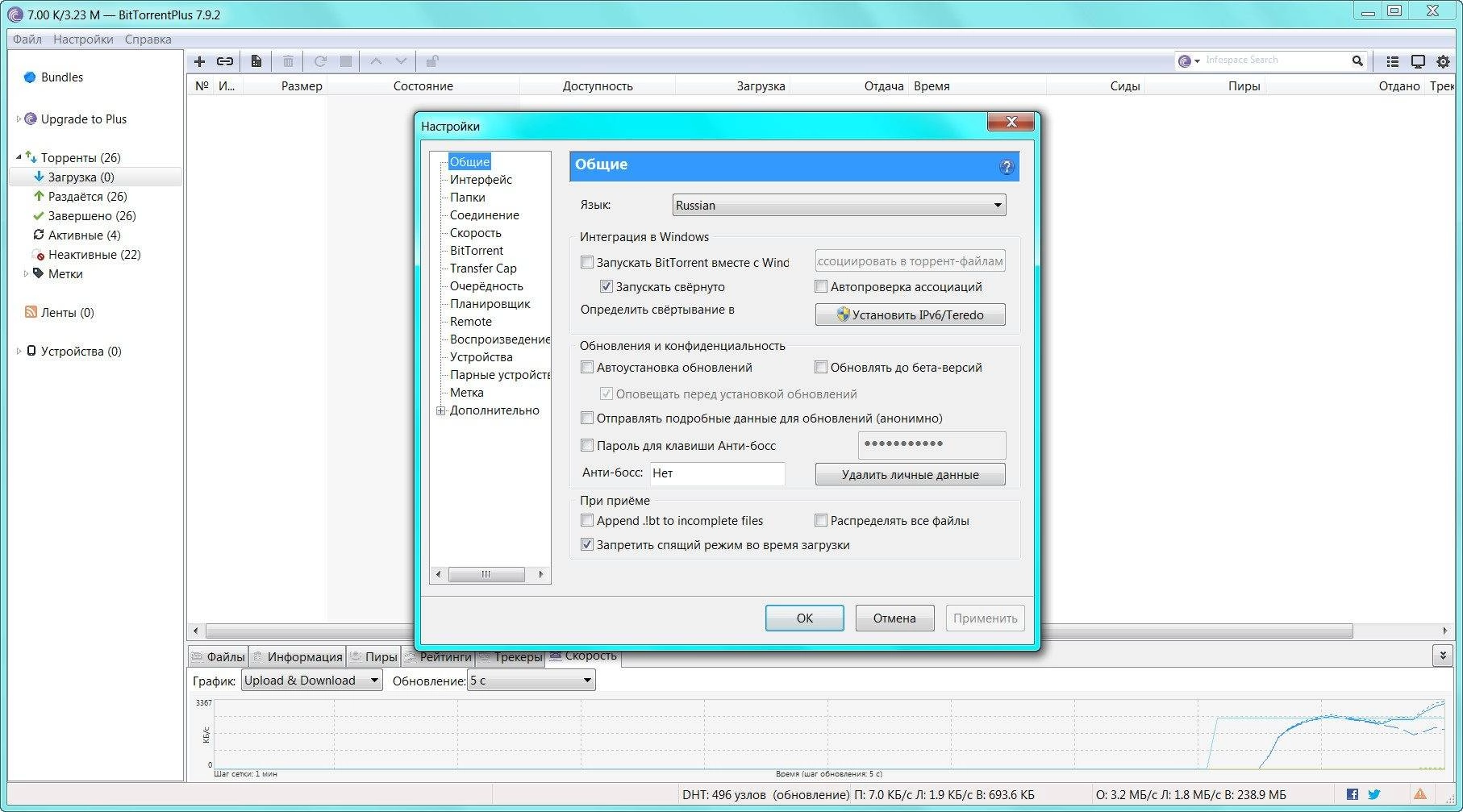Click the Remove torrent trash icon
1463x812 pixels.
click(288, 61)
